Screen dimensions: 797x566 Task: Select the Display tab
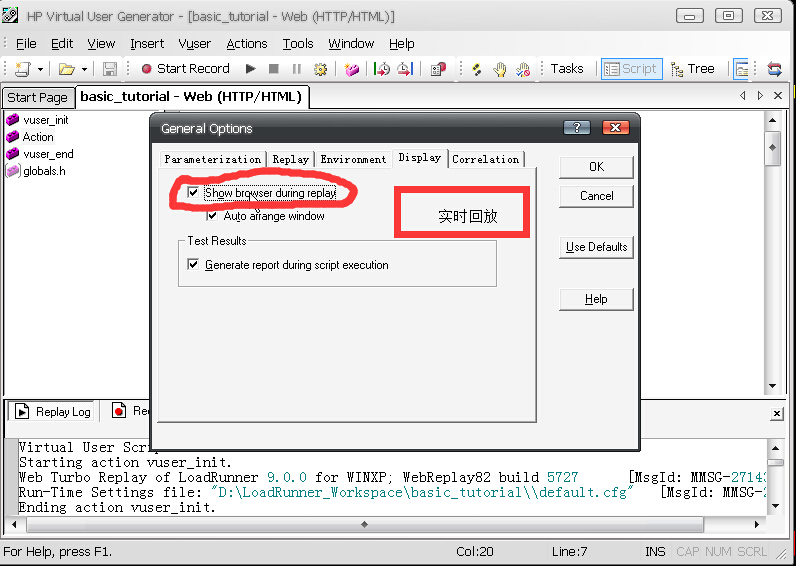419,158
